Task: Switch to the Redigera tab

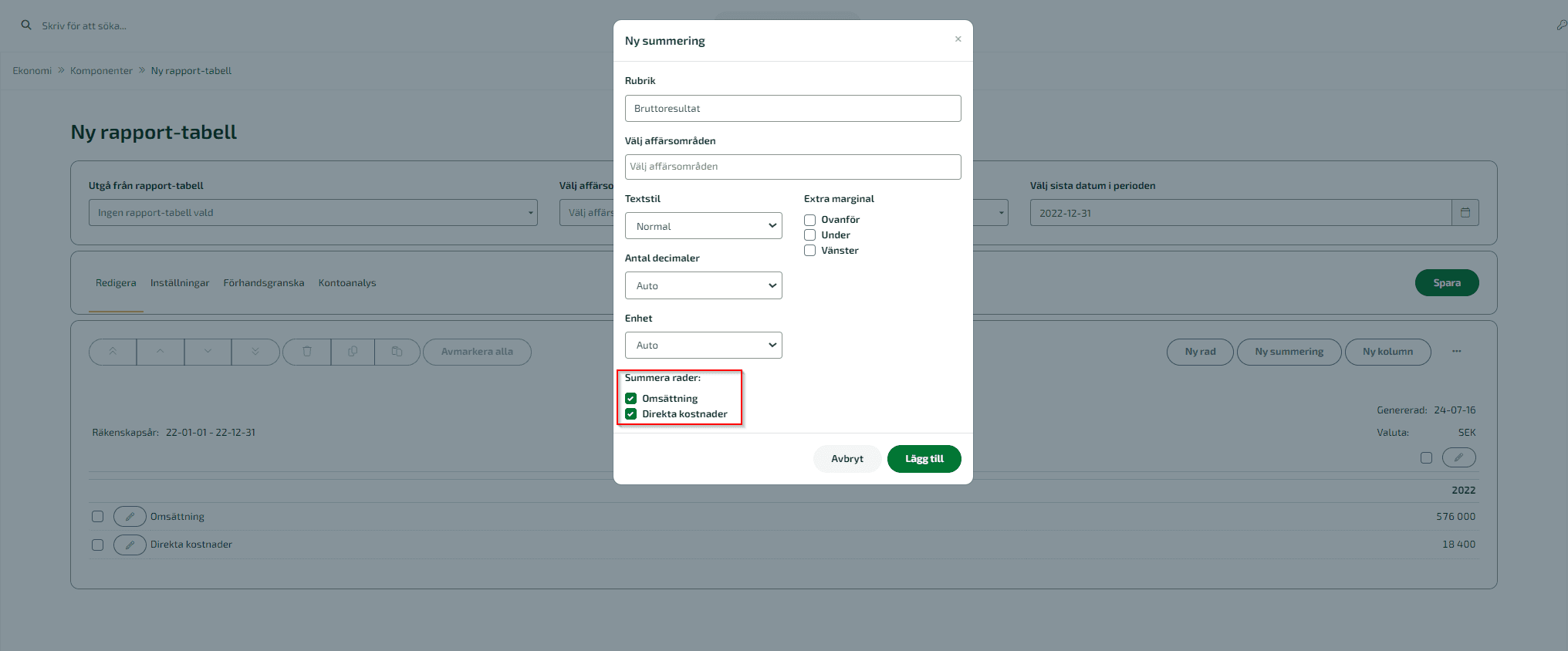Action: pyautogui.click(x=116, y=283)
